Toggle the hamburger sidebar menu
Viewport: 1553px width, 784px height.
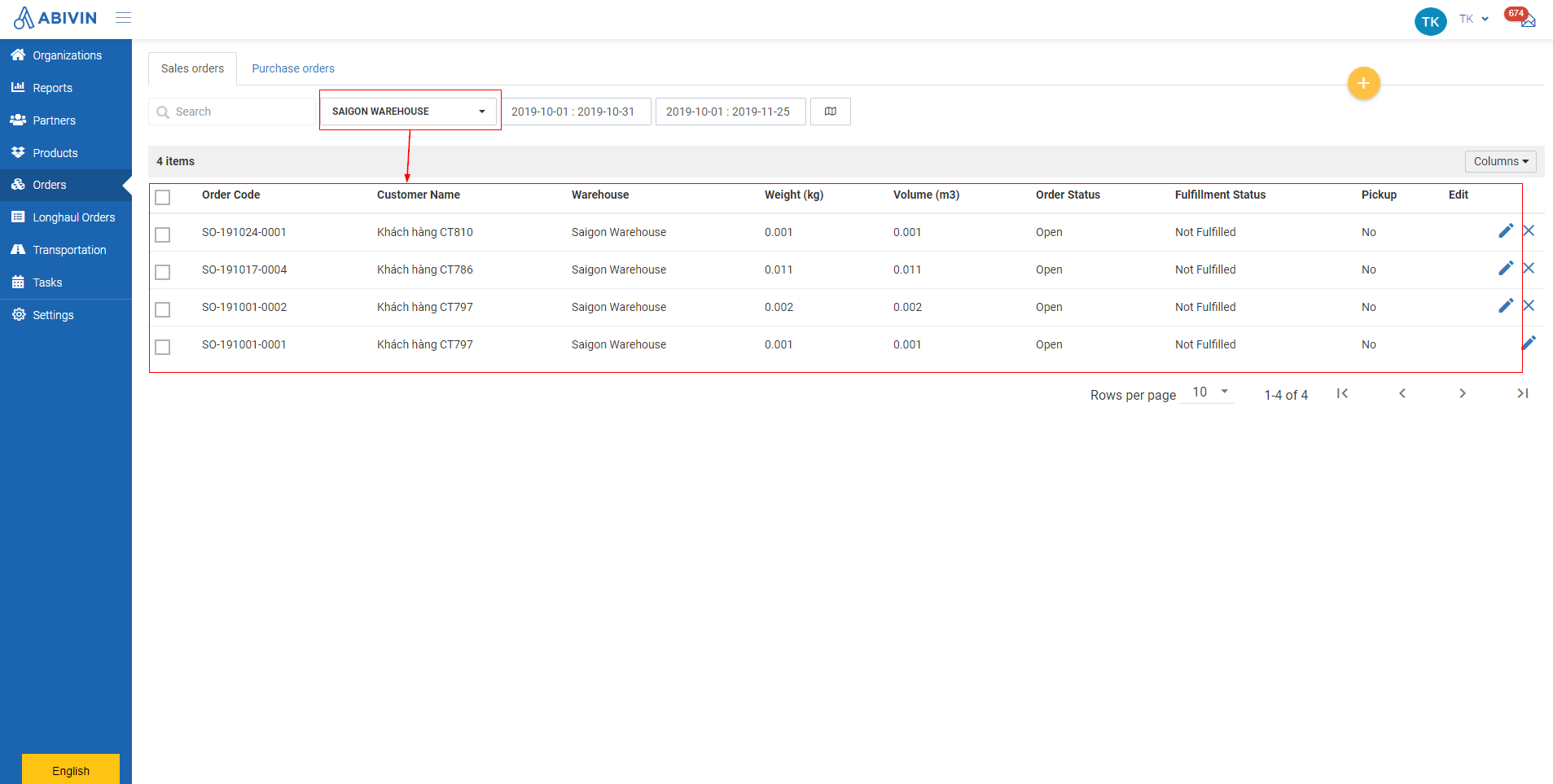124,17
